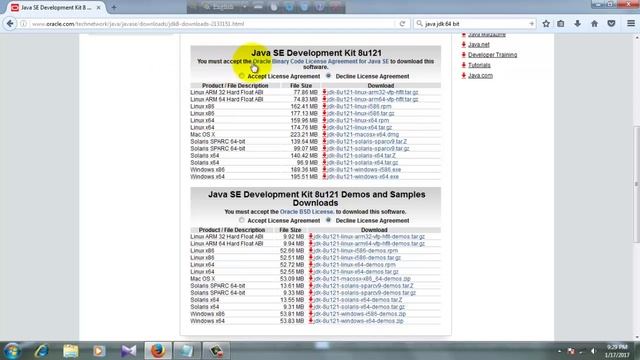Download jdk-8u121-linux-arm64-vfp-hflt-demos.tar.gz
Viewport: 640px width, 360px height.
[x=369, y=244]
